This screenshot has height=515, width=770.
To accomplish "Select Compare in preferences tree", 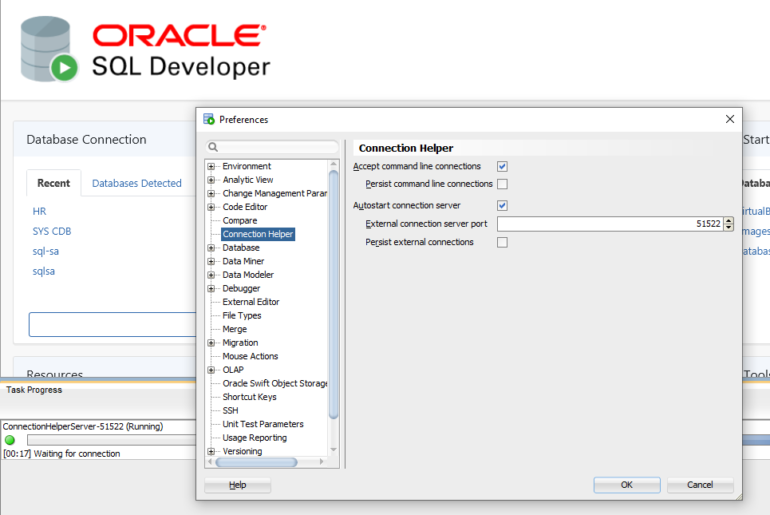I will (x=240, y=220).
